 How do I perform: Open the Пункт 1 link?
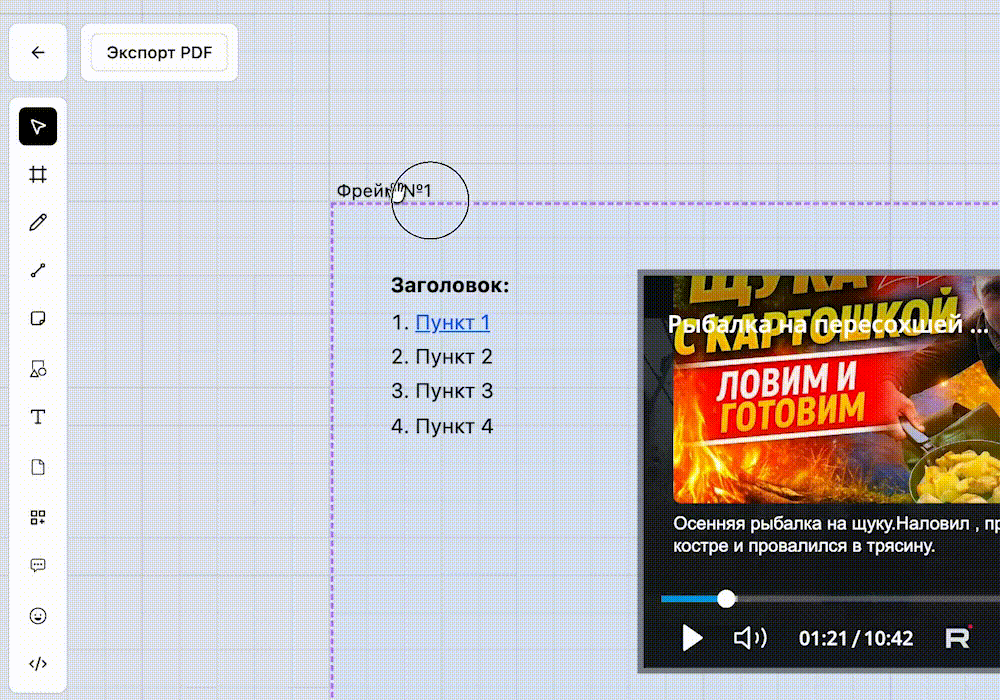[x=452, y=323]
